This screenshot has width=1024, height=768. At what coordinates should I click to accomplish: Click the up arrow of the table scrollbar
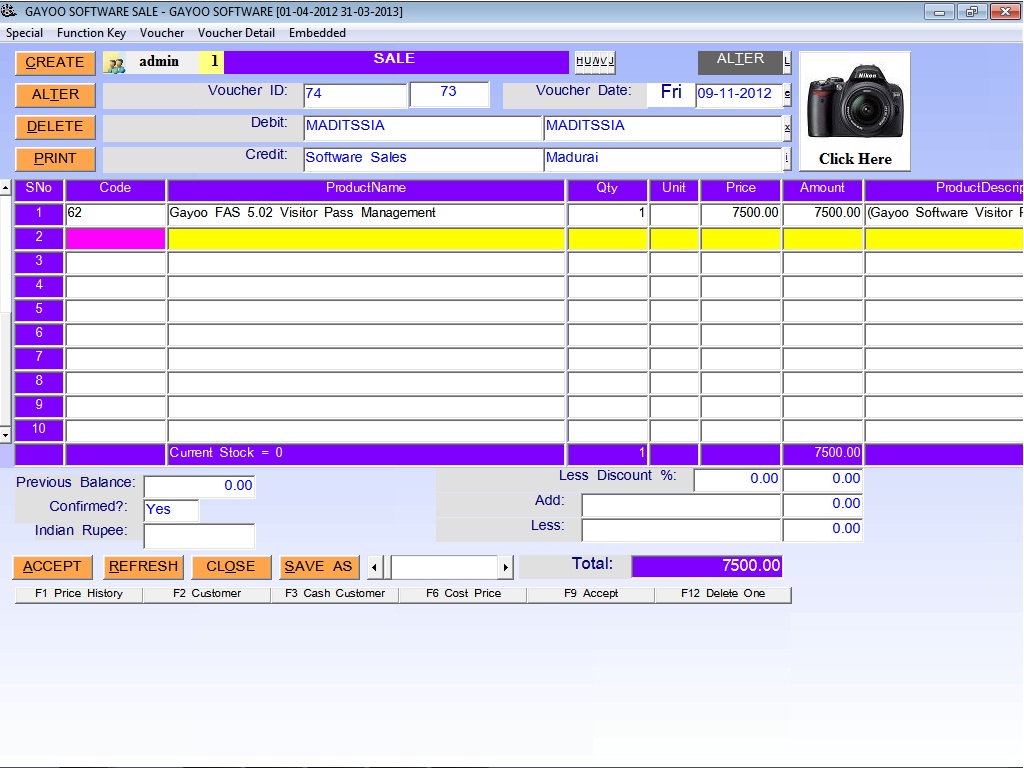pyautogui.click(x=5, y=188)
